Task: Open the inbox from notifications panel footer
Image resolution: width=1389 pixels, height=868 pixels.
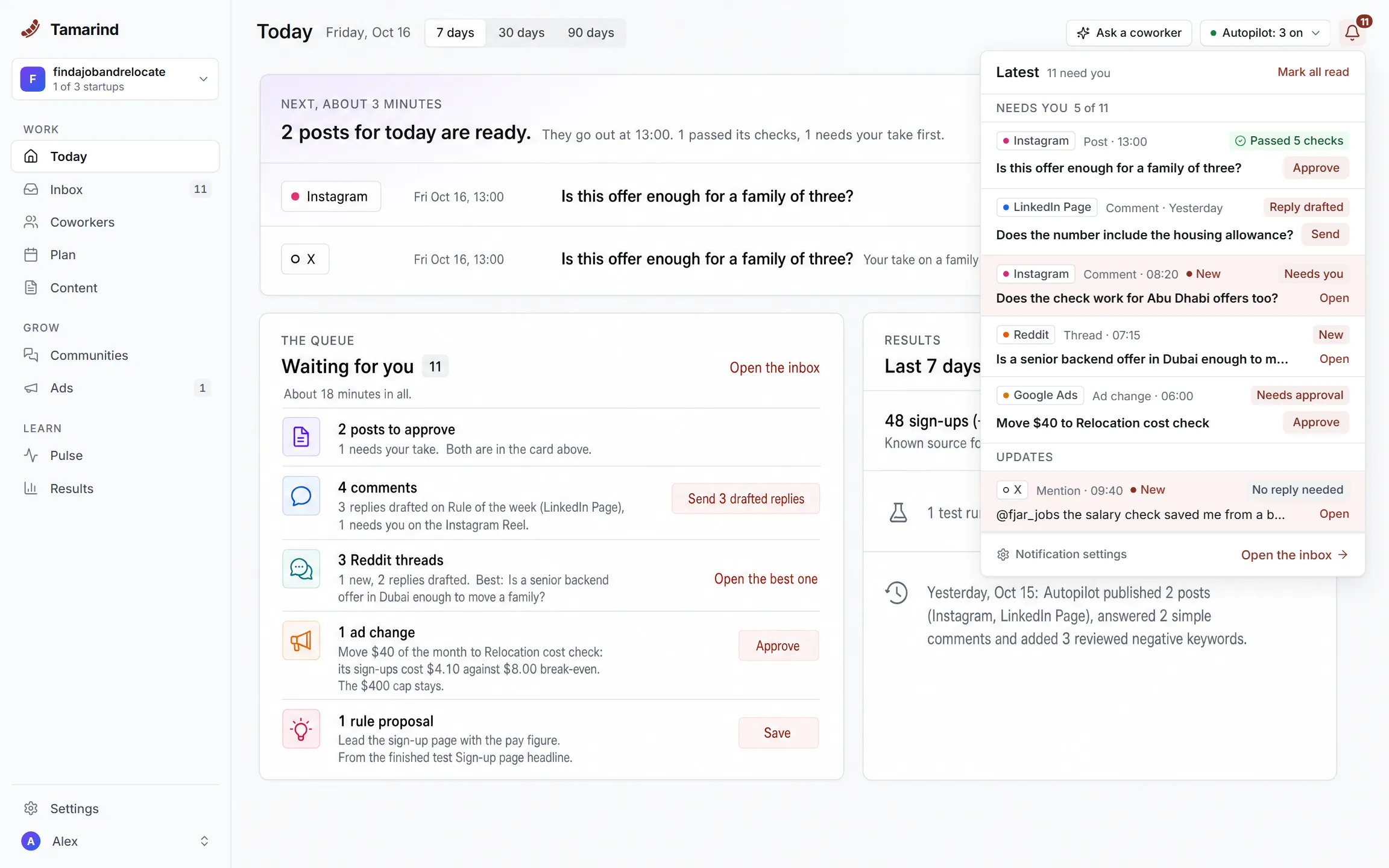Action: click(1294, 555)
